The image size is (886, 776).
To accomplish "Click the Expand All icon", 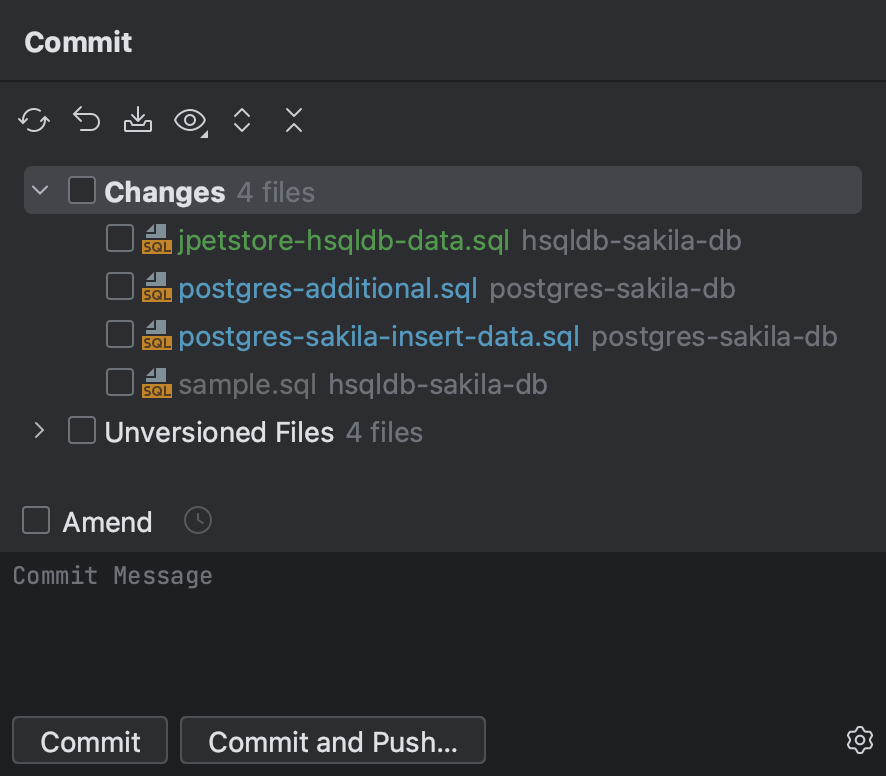I will point(241,119).
